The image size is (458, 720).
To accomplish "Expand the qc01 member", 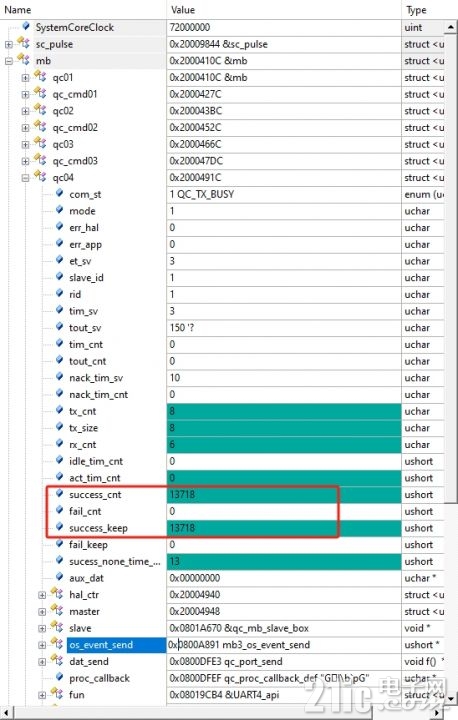I will [25, 78].
